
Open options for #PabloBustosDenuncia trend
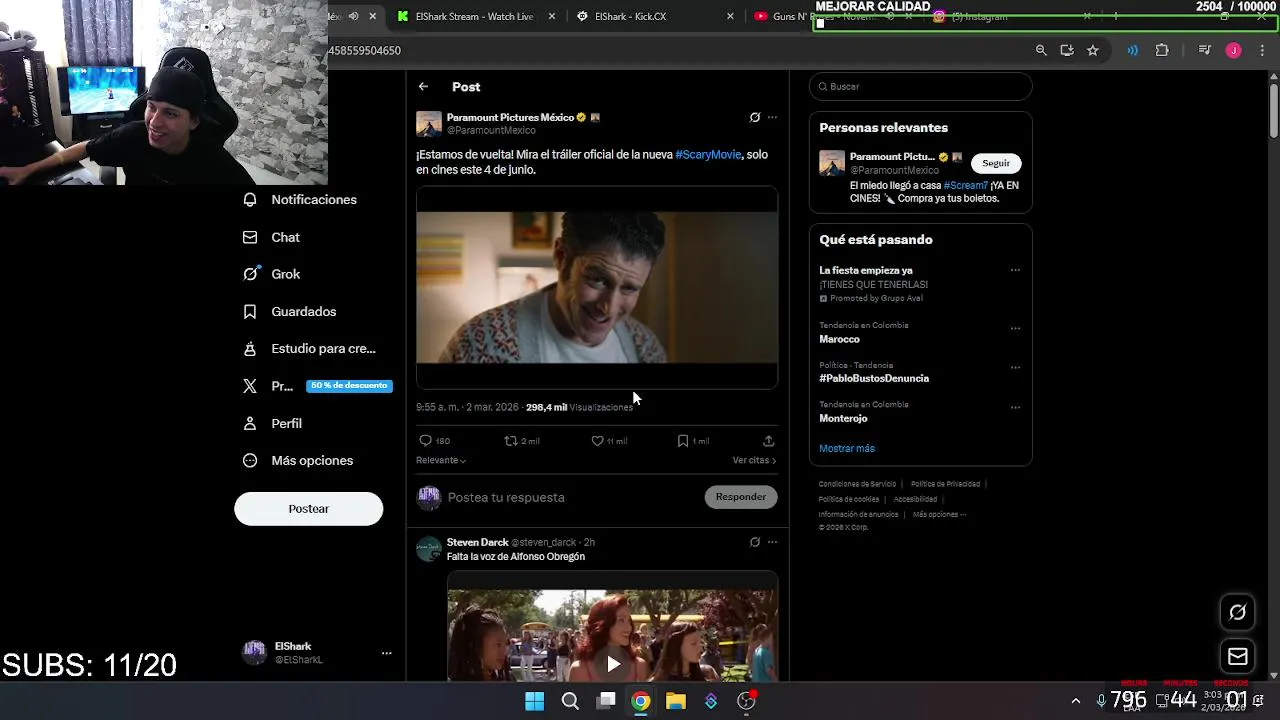coord(1015,367)
